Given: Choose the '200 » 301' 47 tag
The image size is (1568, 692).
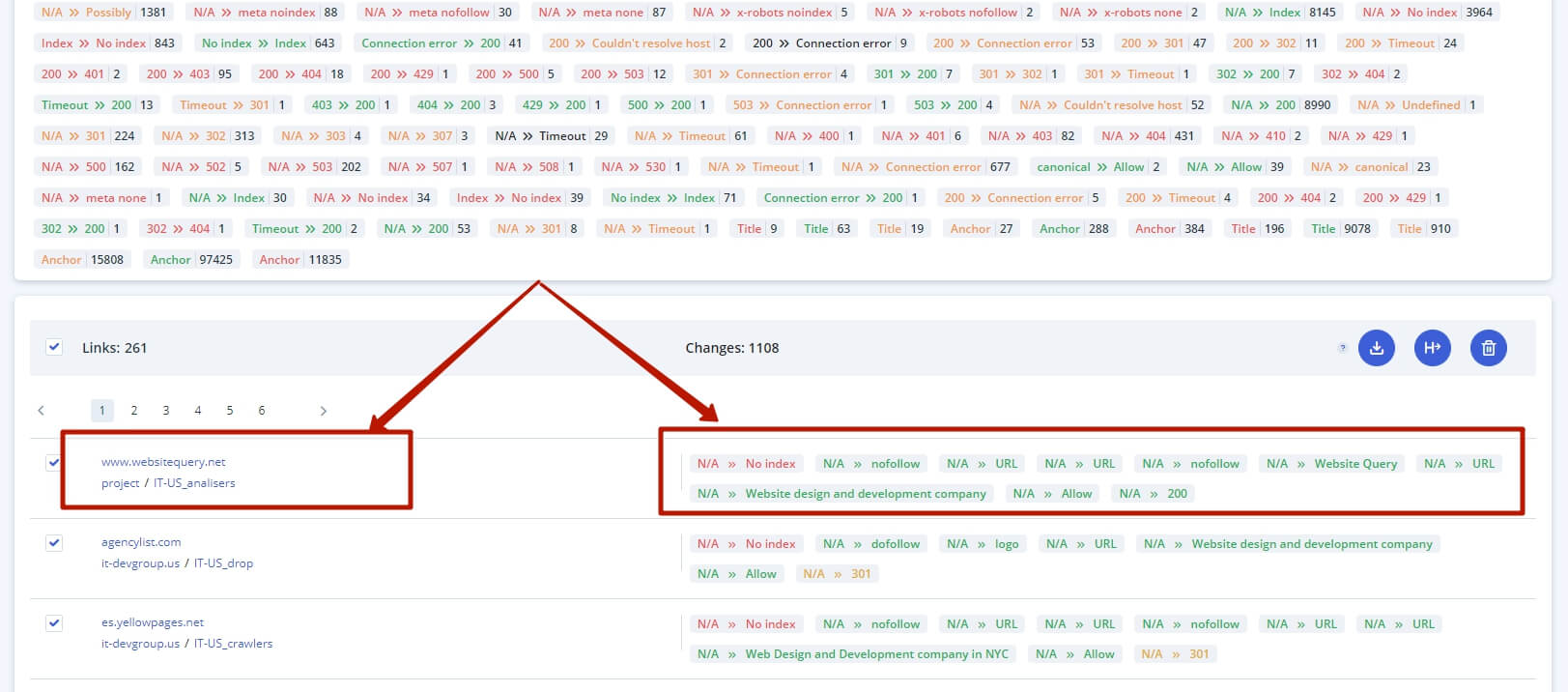Looking at the screenshot, I should tap(1163, 43).
